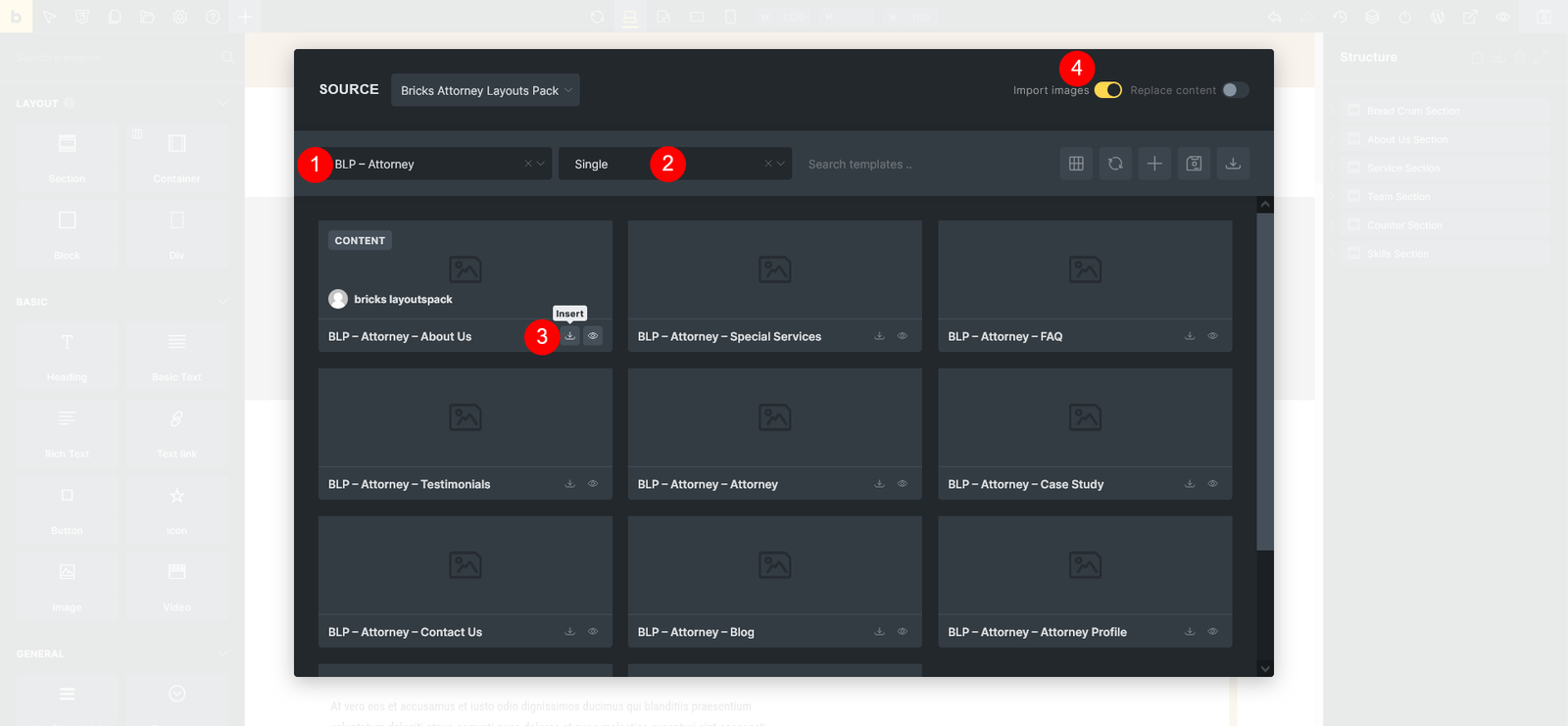Viewport: 1568px width, 726px height.
Task: Preview the Attorney Profile template
Action: (x=1212, y=632)
